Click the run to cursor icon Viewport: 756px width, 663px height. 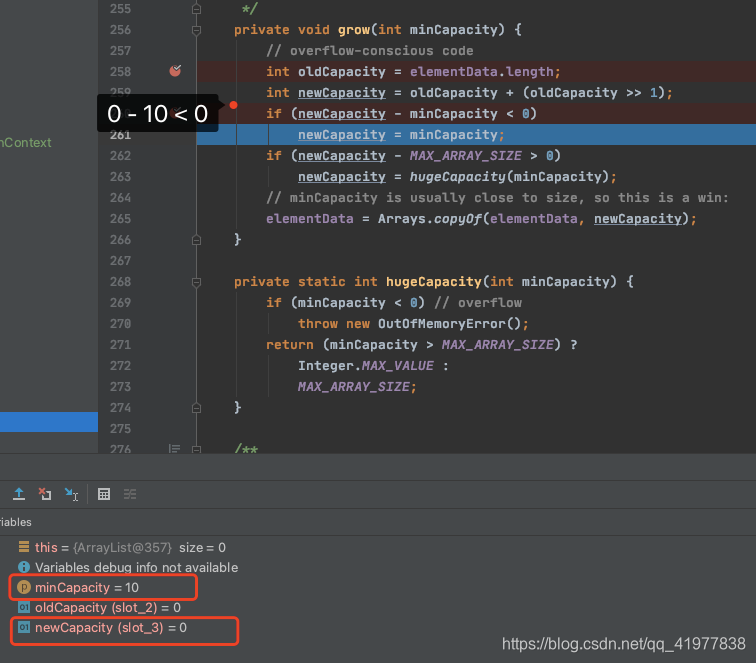[x=71, y=494]
